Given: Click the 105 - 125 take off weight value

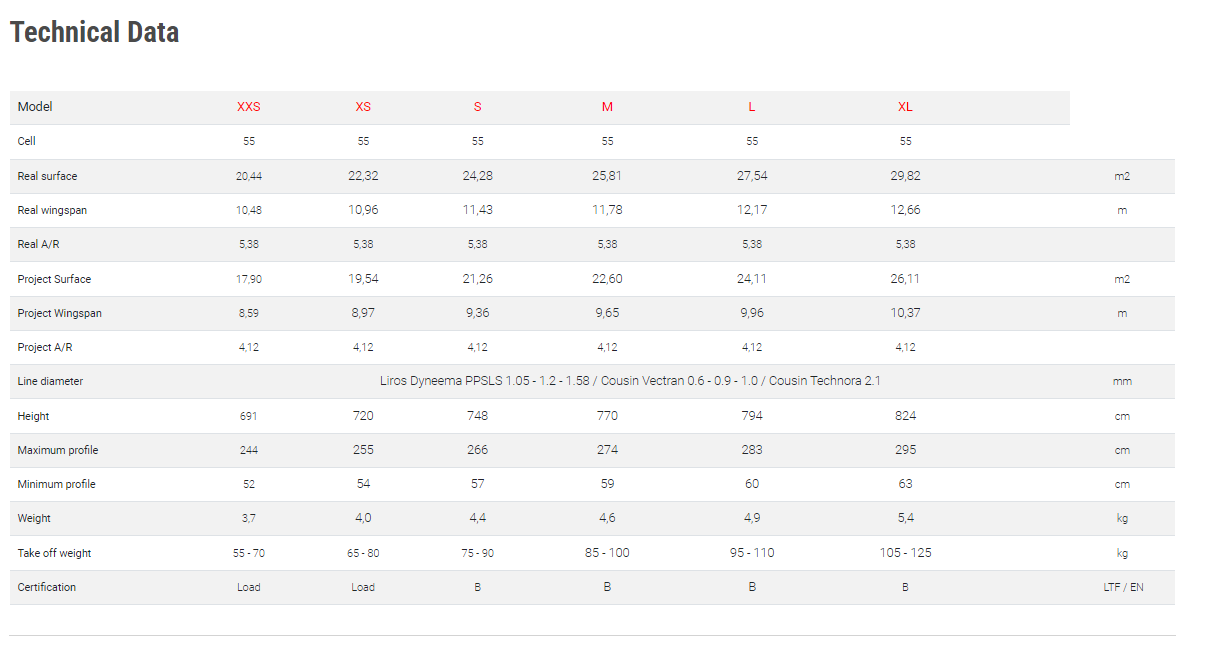Looking at the screenshot, I should 905,553.
